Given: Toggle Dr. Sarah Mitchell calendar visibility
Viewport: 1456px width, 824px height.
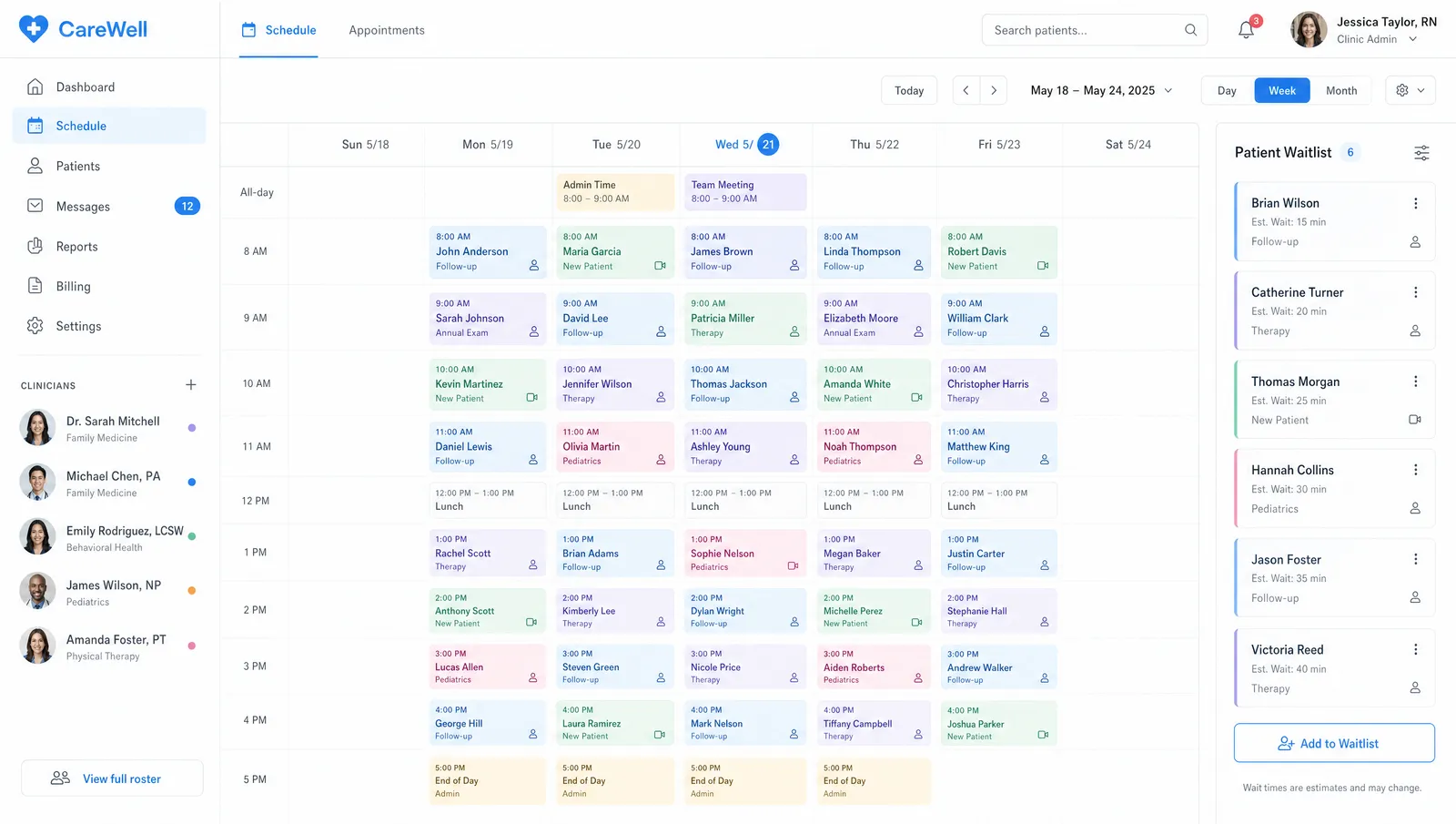Looking at the screenshot, I should 191,428.
